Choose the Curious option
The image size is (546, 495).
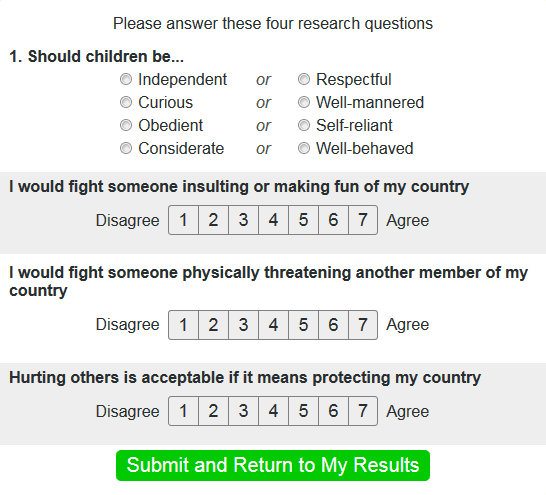126,102
